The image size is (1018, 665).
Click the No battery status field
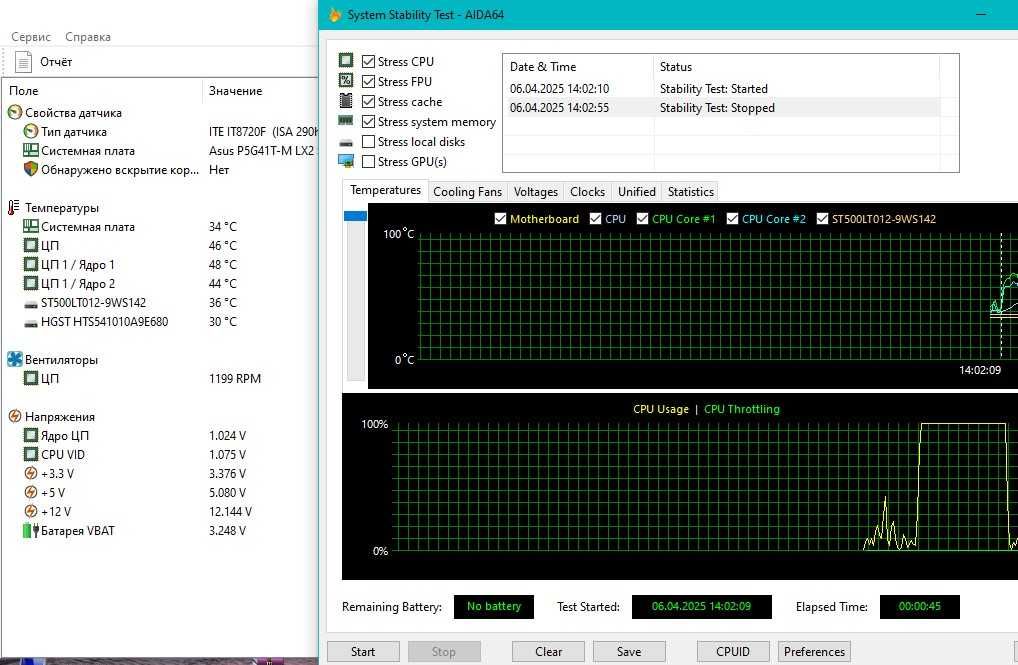click(x=493, y=607)
